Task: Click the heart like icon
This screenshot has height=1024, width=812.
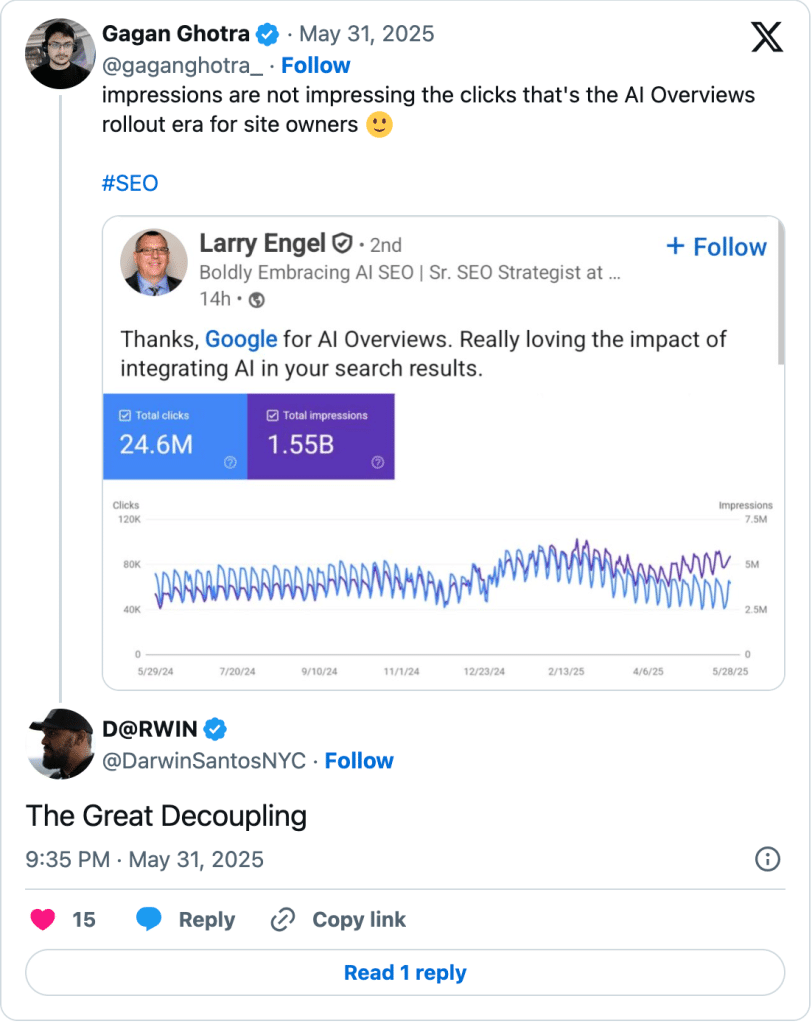Action: coord(42,920)
